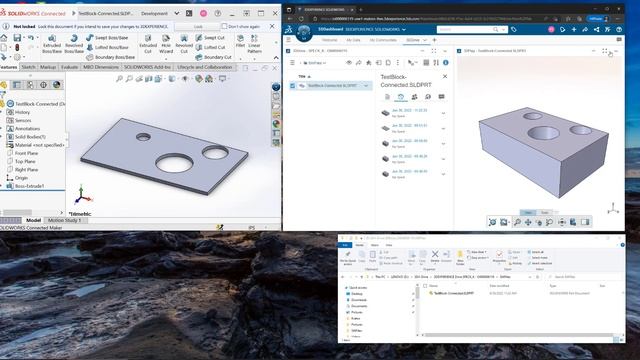
Task: Switch to the Markup tab
Action: pyautogui.click(x=48, y=67)
